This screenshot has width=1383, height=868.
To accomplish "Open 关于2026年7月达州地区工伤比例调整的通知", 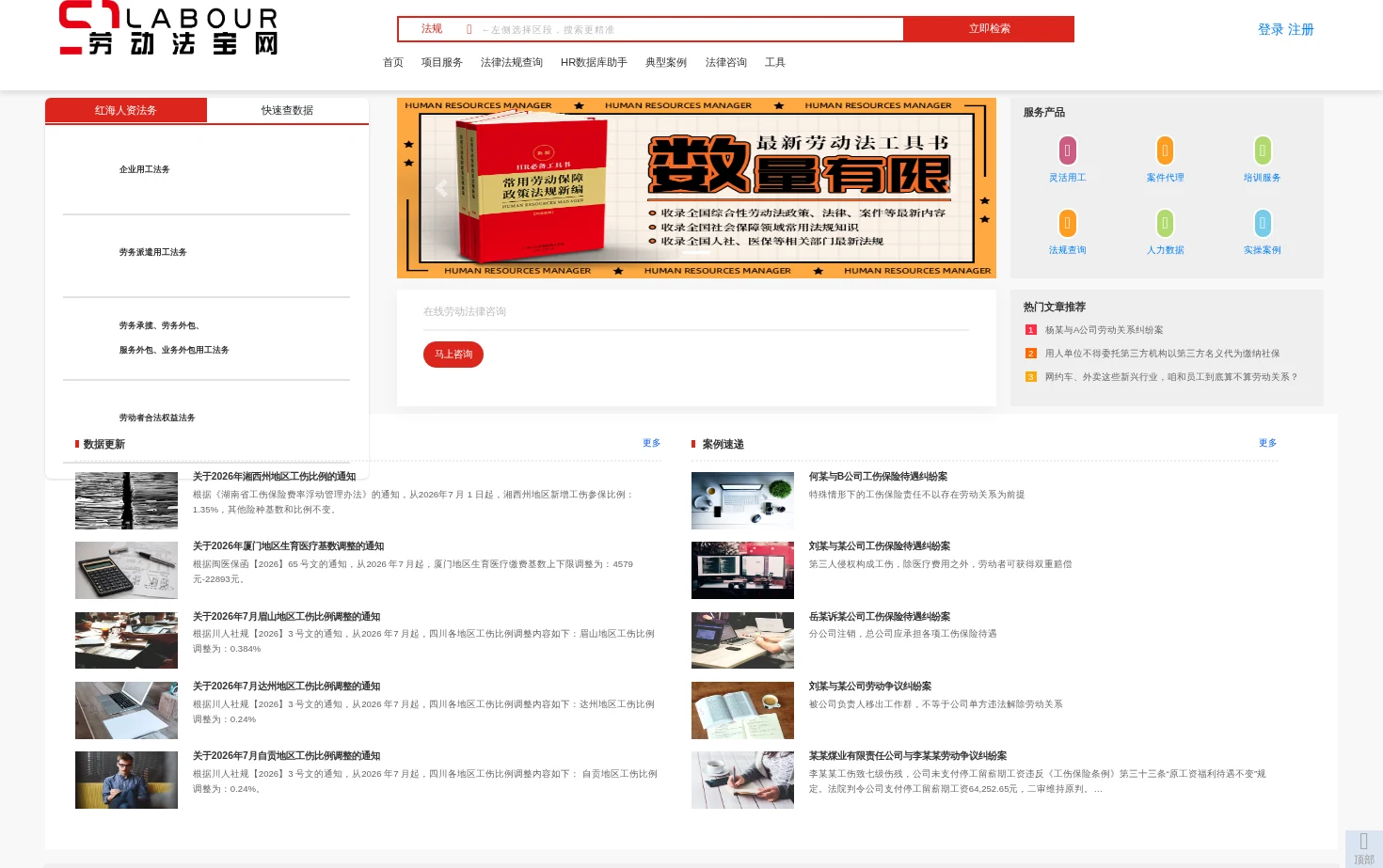I will [287, 687].
